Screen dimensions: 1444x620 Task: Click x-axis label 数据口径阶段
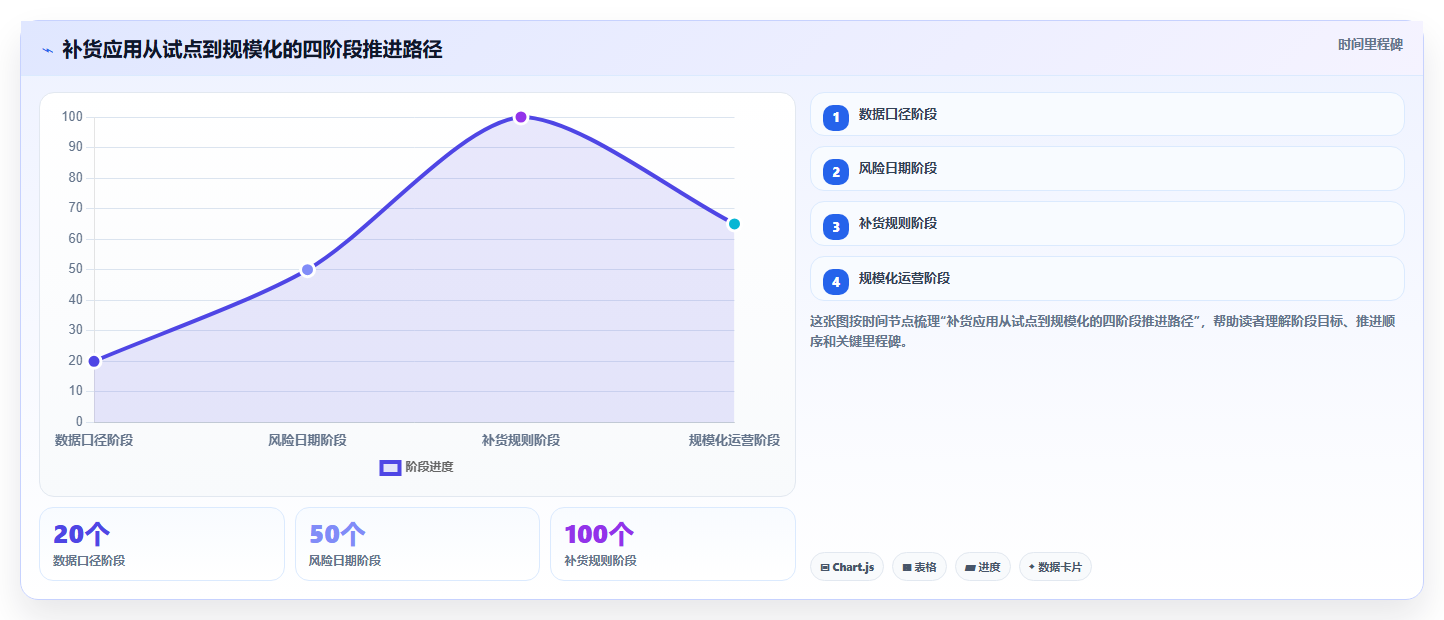pyautogui.click(x=94, y=440)
